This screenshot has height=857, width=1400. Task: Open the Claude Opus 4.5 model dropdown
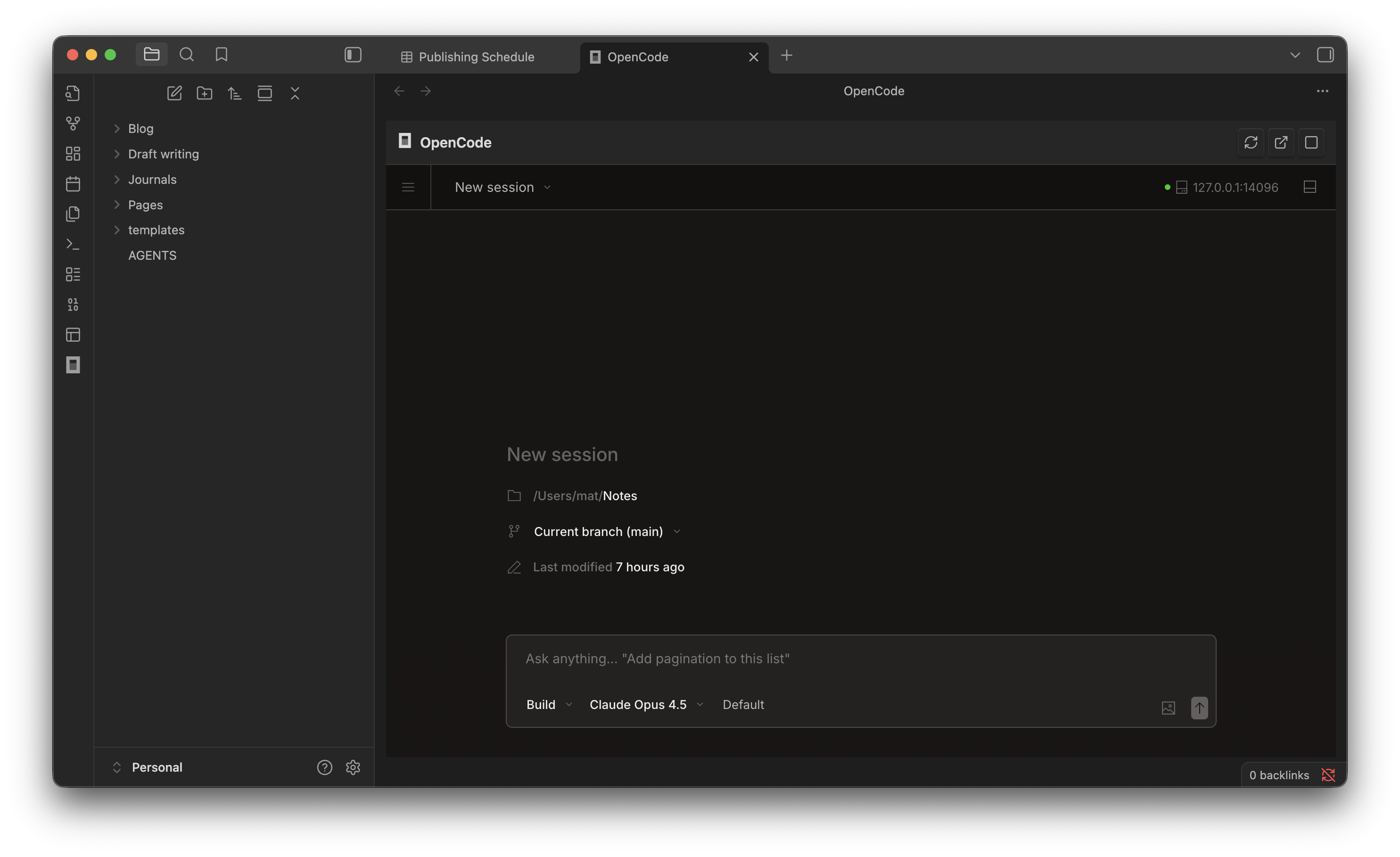click(x=647, y=705)
